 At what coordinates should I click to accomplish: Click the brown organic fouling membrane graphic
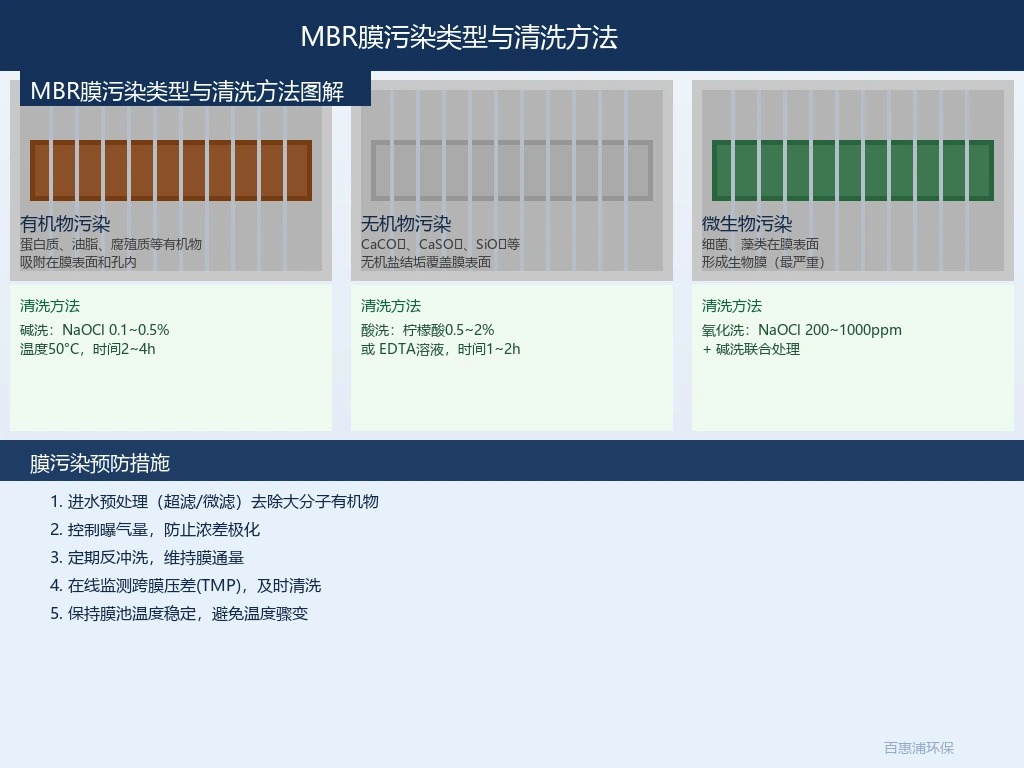point(171,170)
